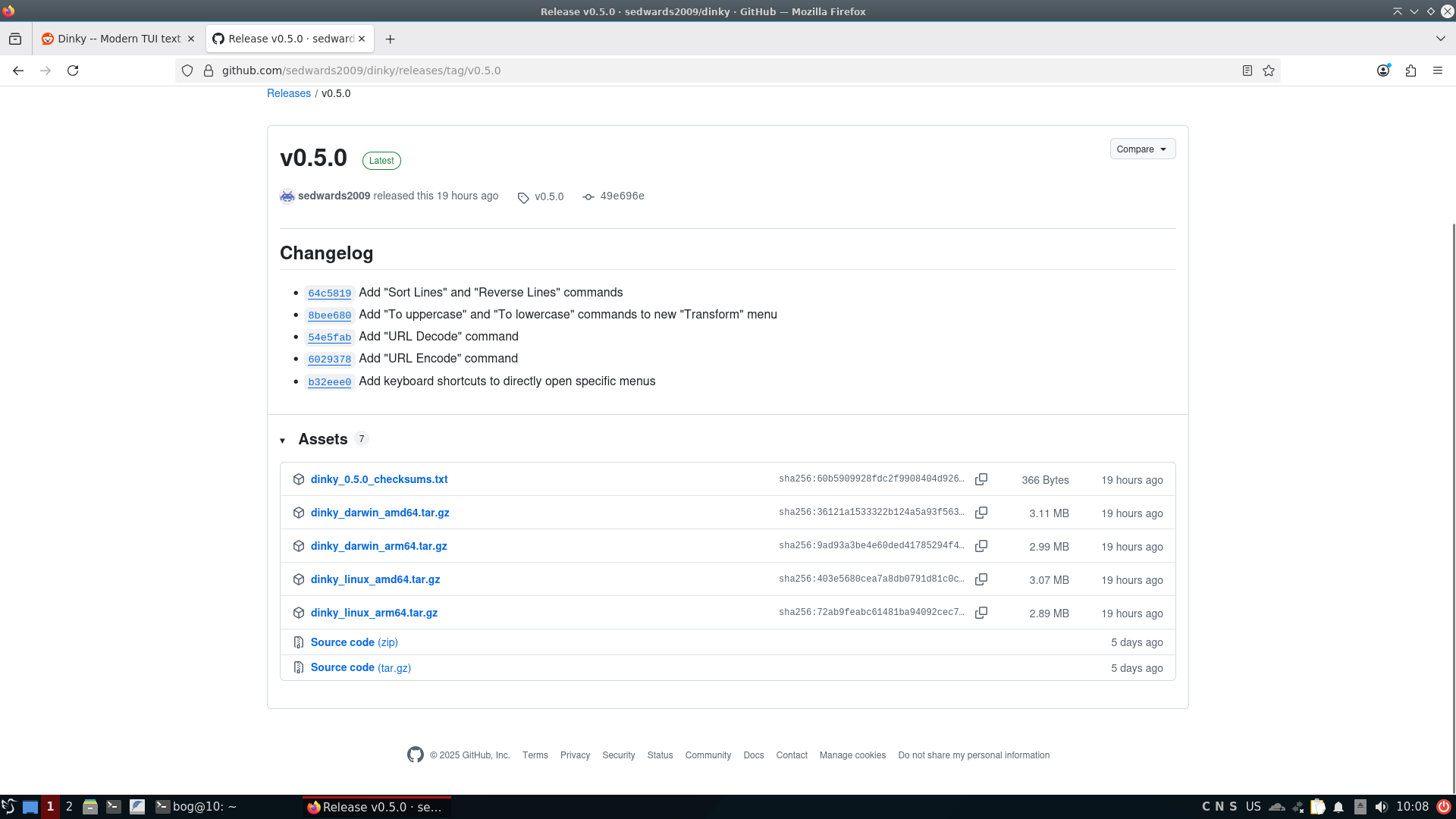Download Source code (tar.gz)
Image resolution: width=1456 pixels, height=819 pixels.
361,667
